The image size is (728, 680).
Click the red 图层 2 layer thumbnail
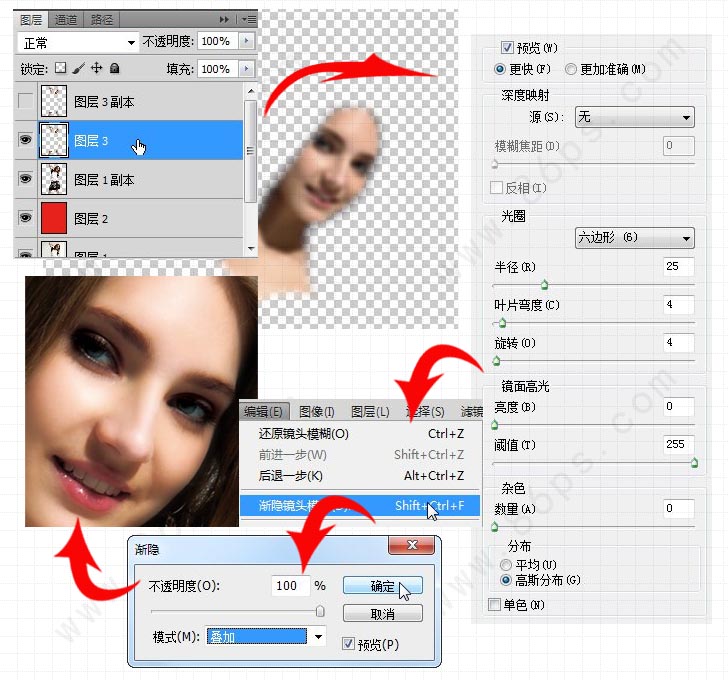[54, 217]
